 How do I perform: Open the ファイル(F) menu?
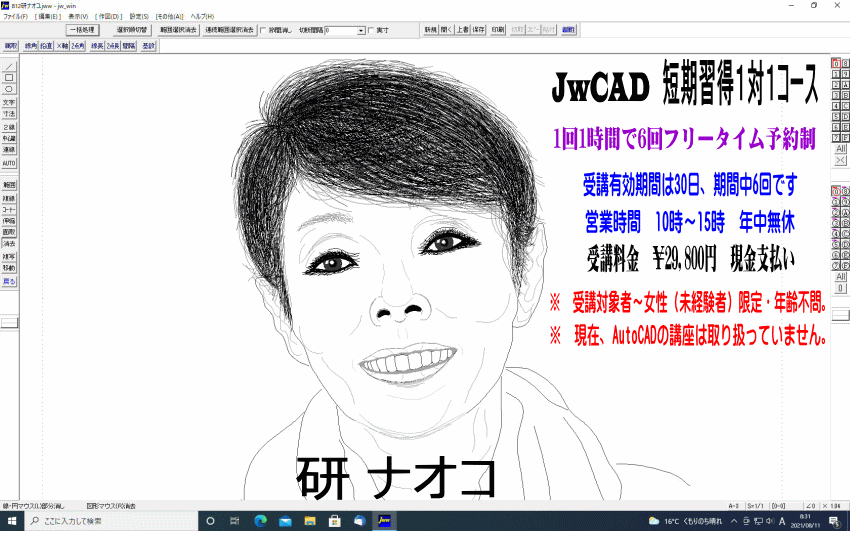tap(16, 16)
